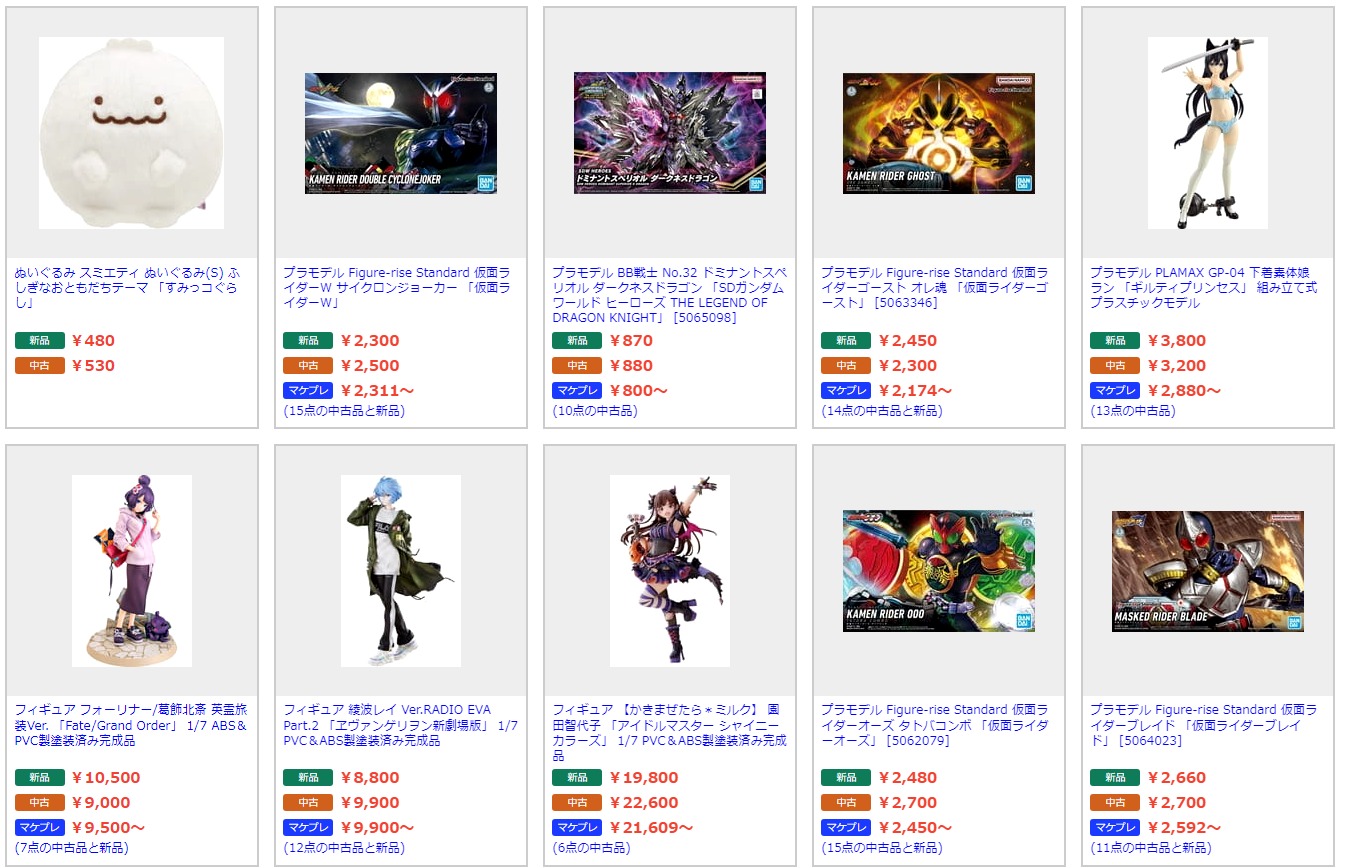The width and height of the screenshot is (1351, 868).
Task: Open the BB戦士 No.32 ドミナントスペリオル title link
Action: [670, 295]
